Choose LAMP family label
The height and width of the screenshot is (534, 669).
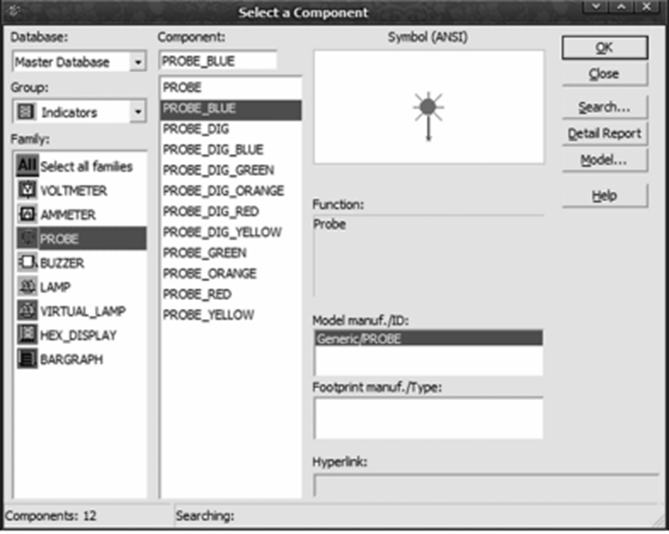tap(55, 287)
